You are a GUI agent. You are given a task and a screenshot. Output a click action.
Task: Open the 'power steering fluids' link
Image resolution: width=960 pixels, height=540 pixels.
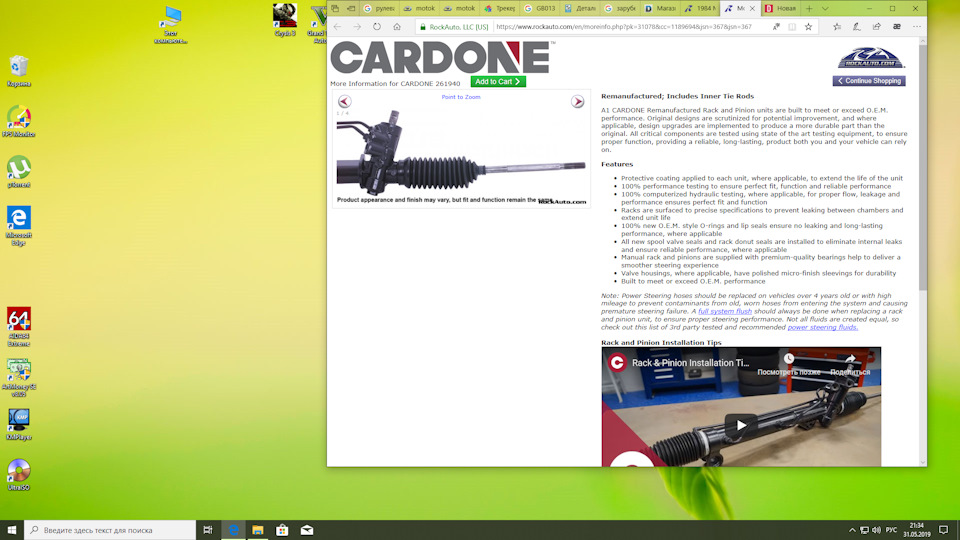pyautogui.click(x=822, y=327)
